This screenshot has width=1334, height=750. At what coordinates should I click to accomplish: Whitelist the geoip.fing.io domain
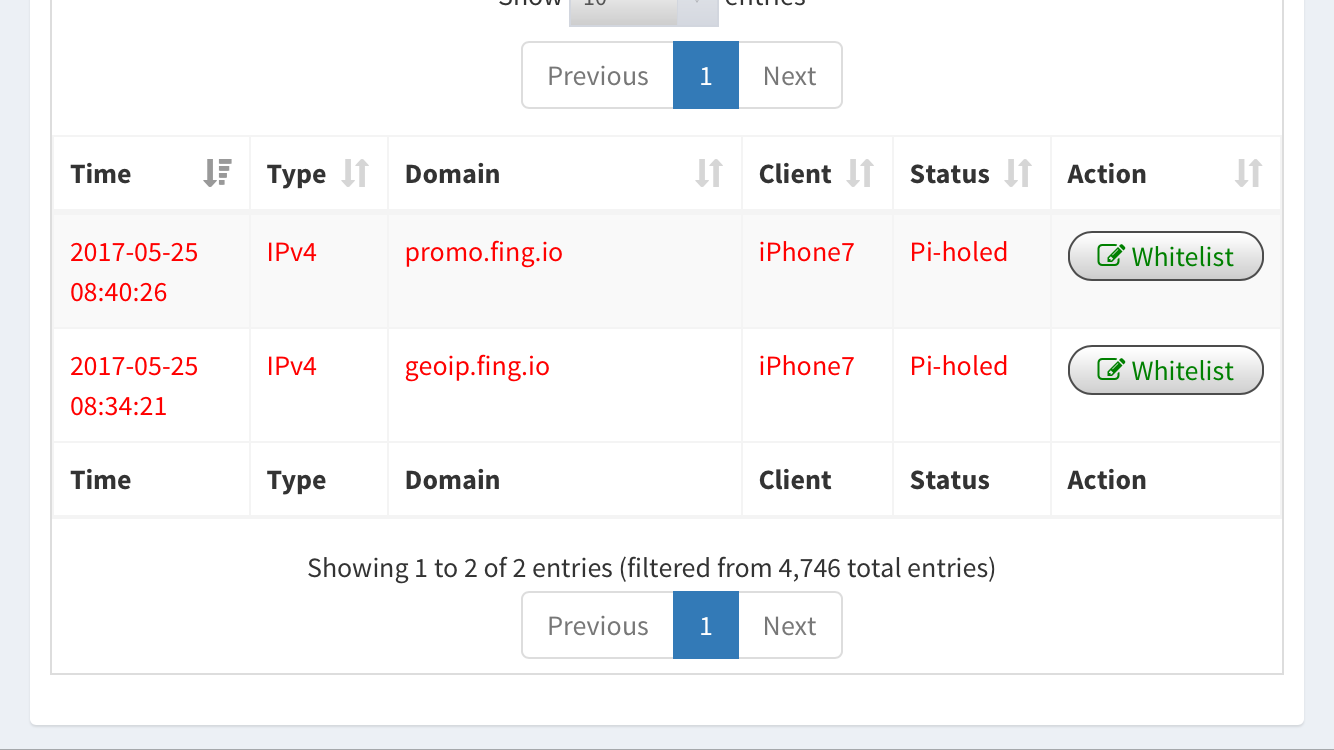point(1166,371)
